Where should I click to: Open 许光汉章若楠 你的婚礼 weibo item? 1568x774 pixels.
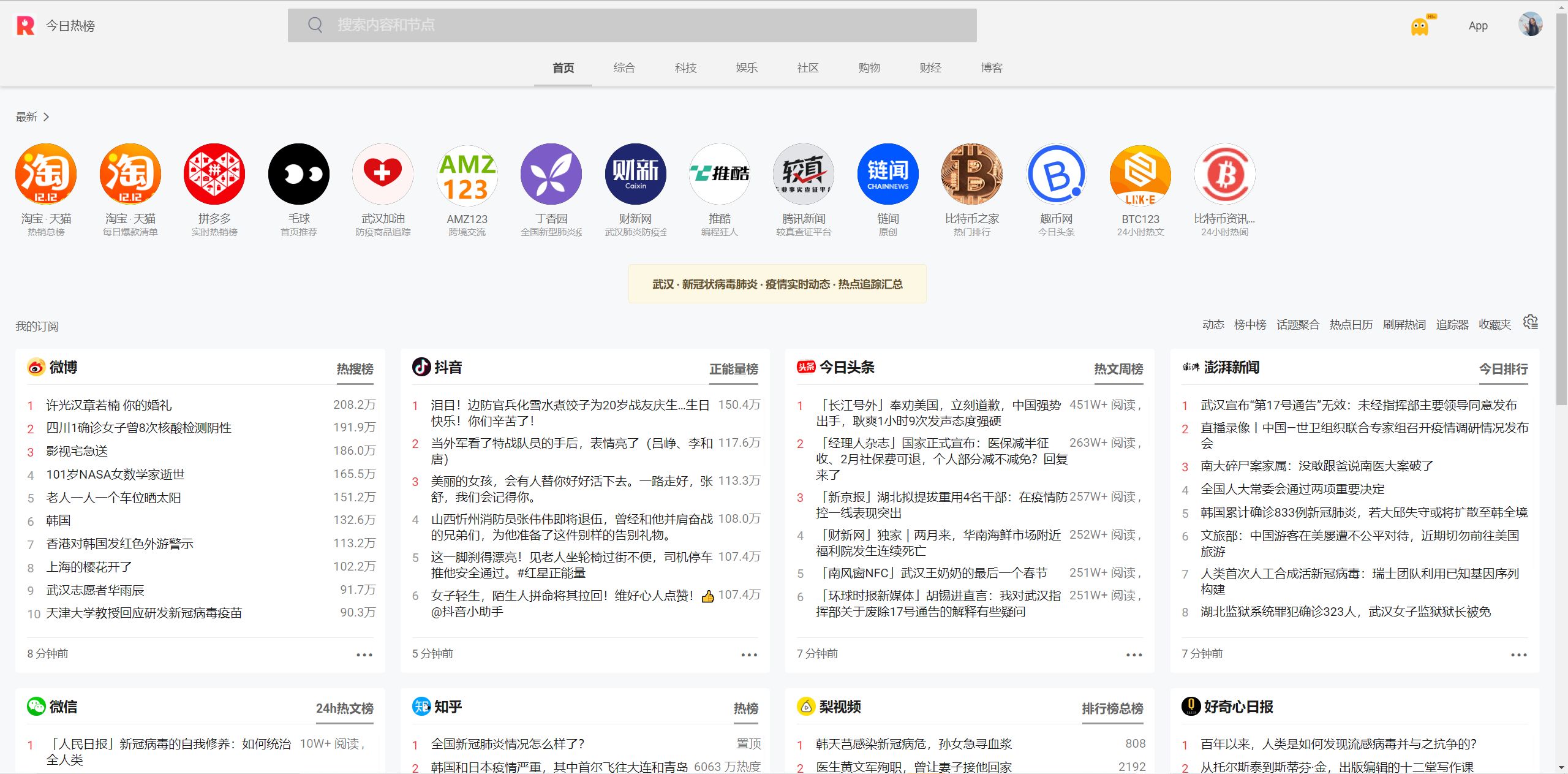[x=109, y=405]
